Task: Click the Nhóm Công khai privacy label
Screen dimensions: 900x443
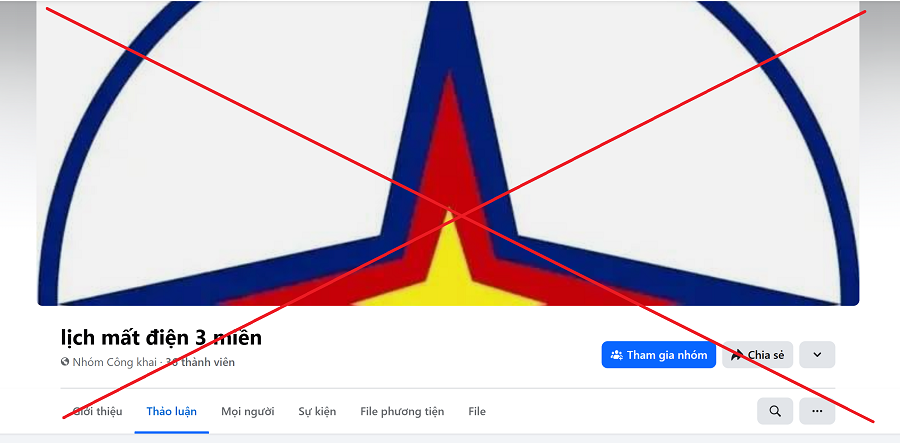Action: click(114, 362)
